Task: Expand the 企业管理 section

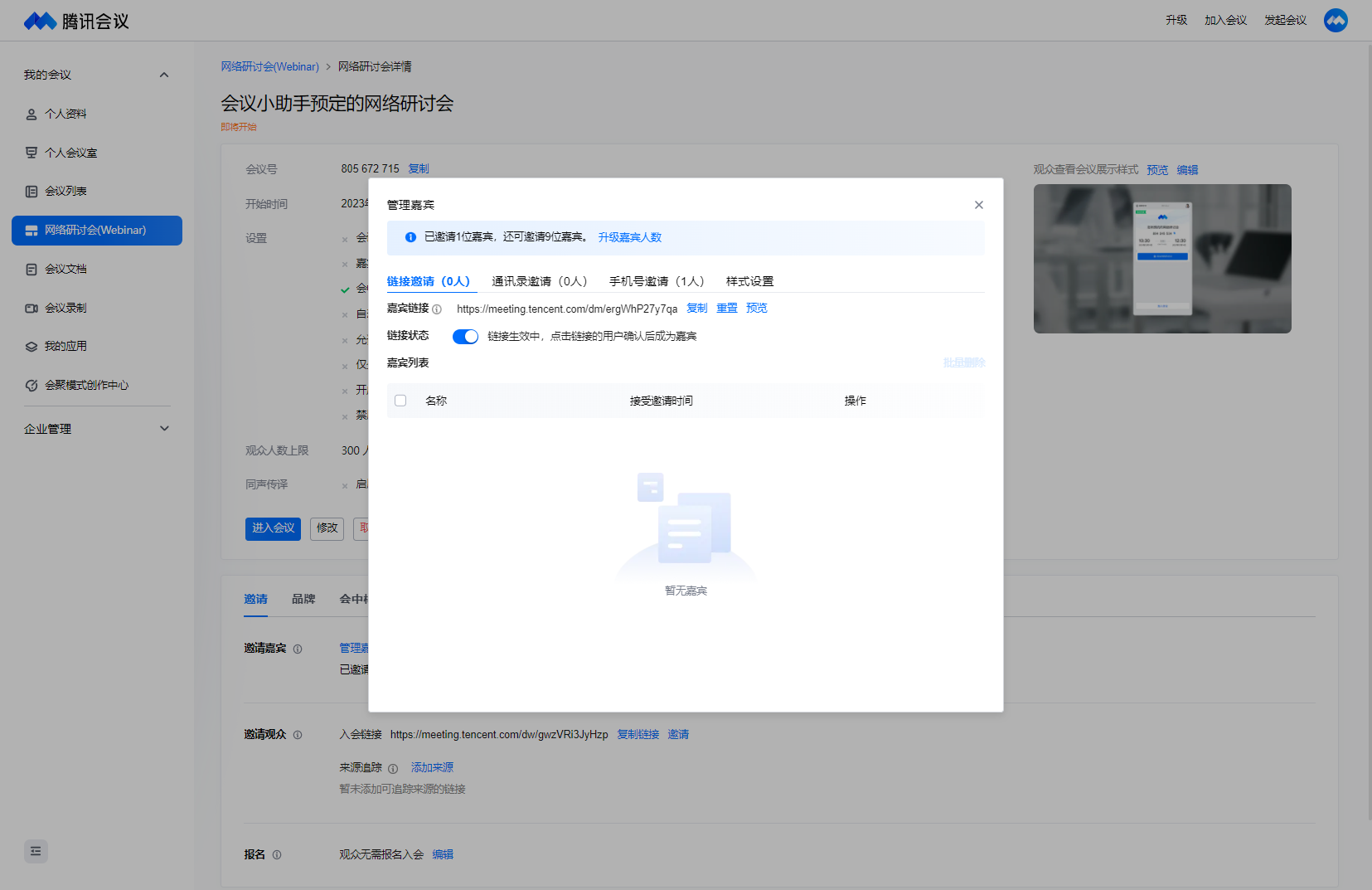Action: coord(164,429)
